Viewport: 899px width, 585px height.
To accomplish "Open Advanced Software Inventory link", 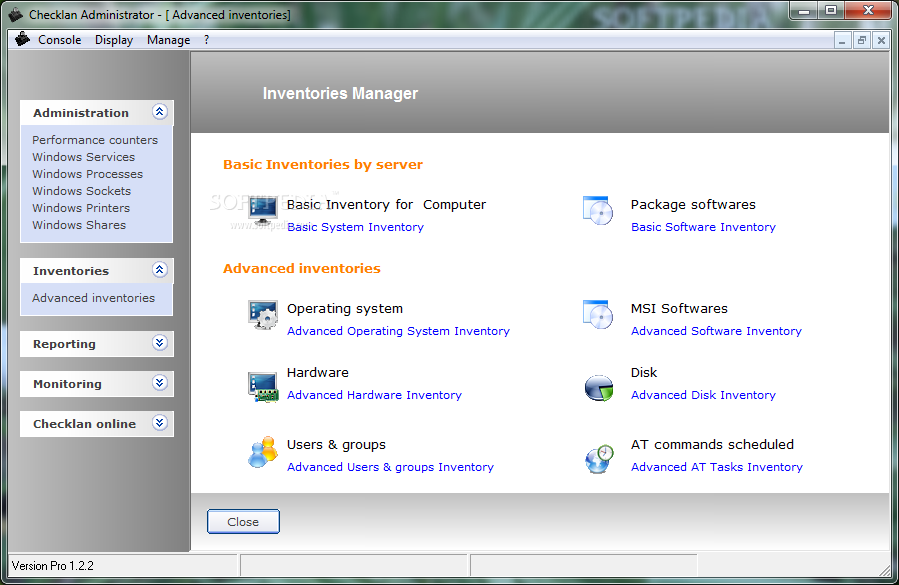I will pos(716,331).
